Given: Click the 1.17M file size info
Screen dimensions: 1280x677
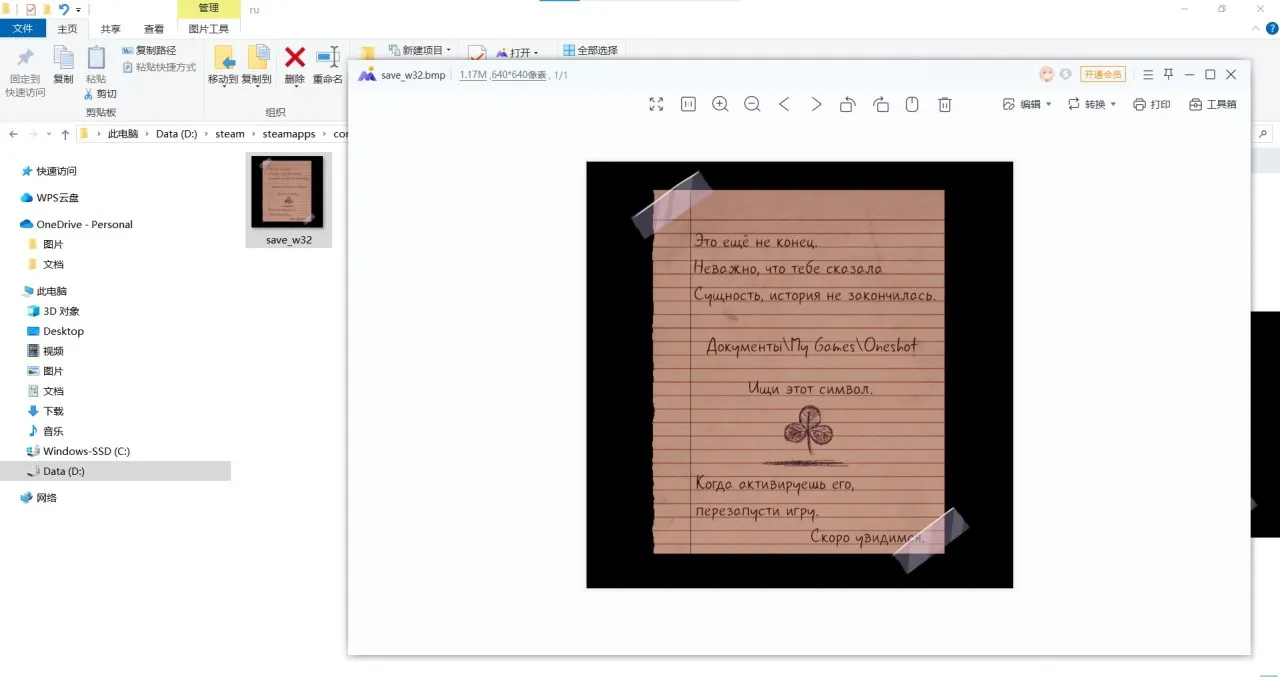Looking at the screenshot, I should 472,75.
